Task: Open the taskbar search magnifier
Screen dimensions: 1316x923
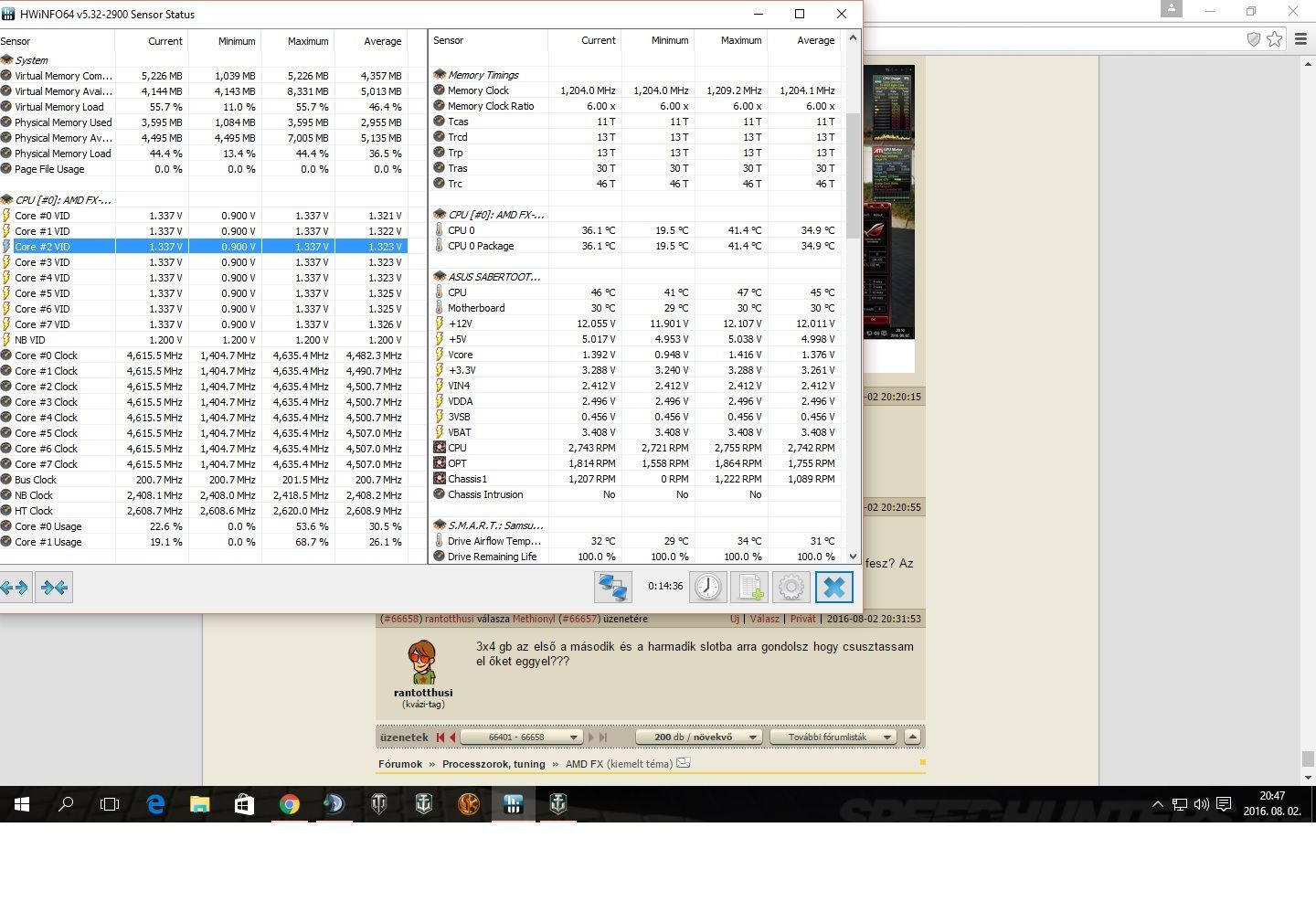Action: [x=66, y=804]
